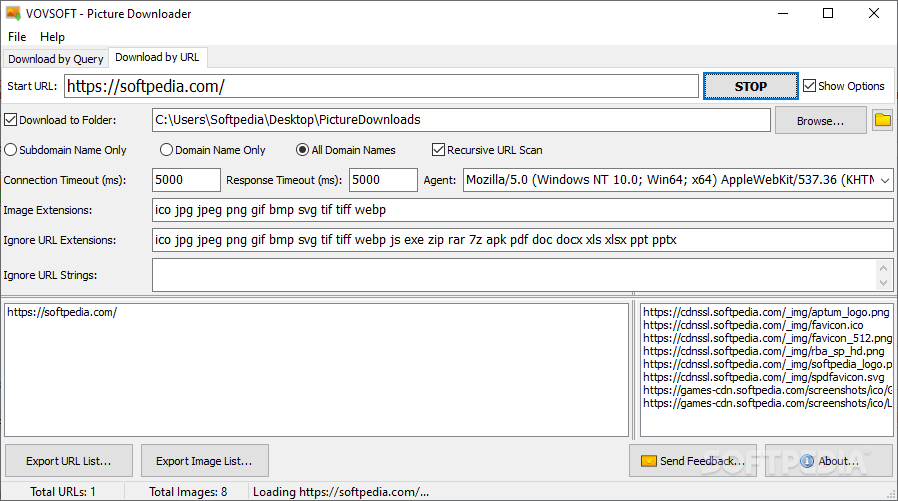Screen dimensions: 898x501
Task: Switch to Download by Query tab
Action: (x=56, y=59)
